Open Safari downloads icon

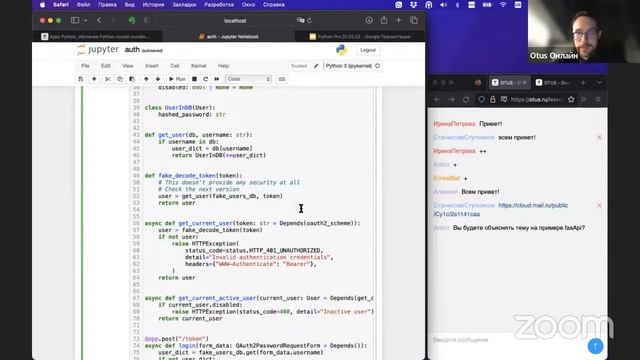point(369,20)
